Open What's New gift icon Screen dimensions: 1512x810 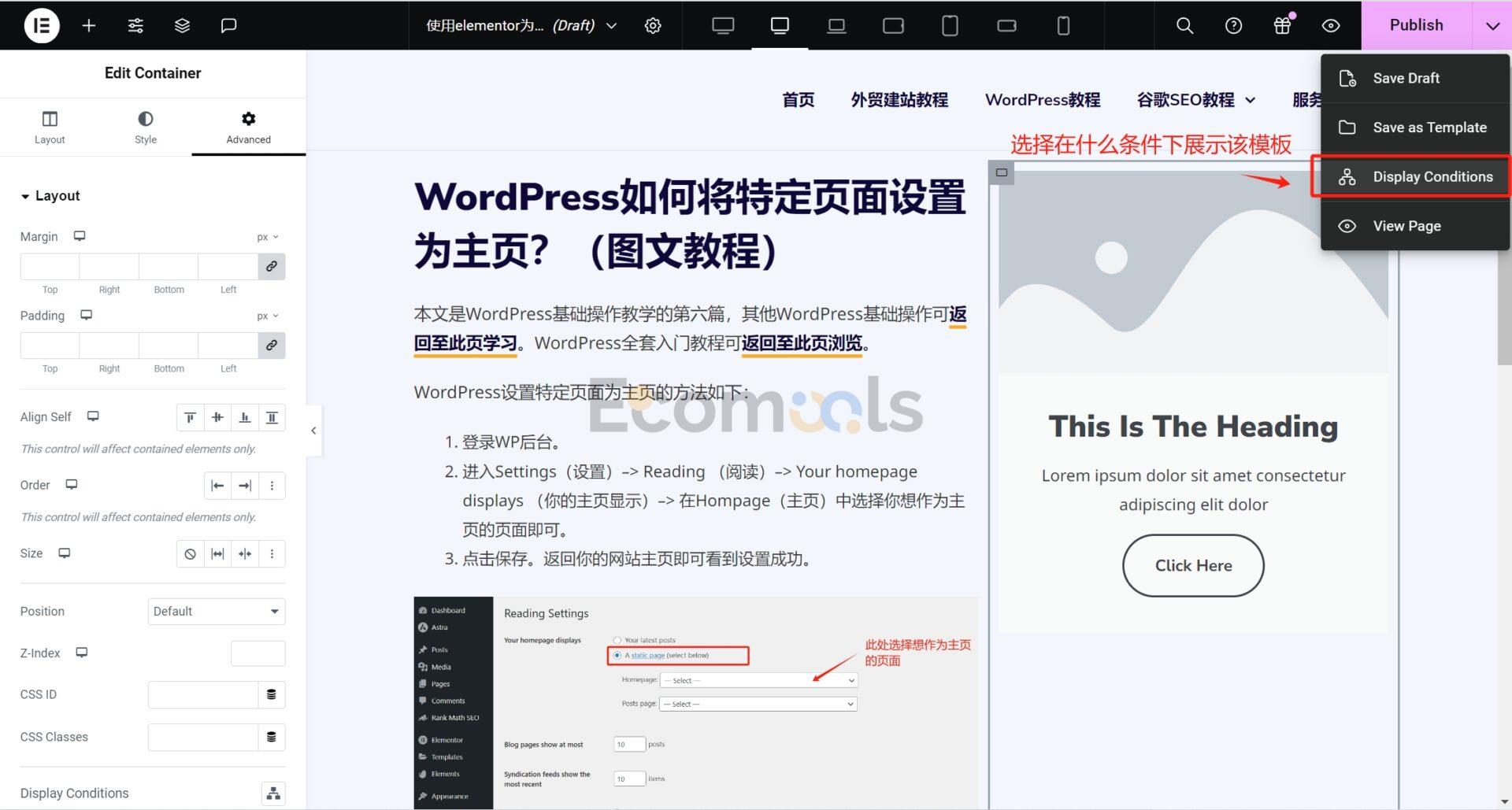1282,25
